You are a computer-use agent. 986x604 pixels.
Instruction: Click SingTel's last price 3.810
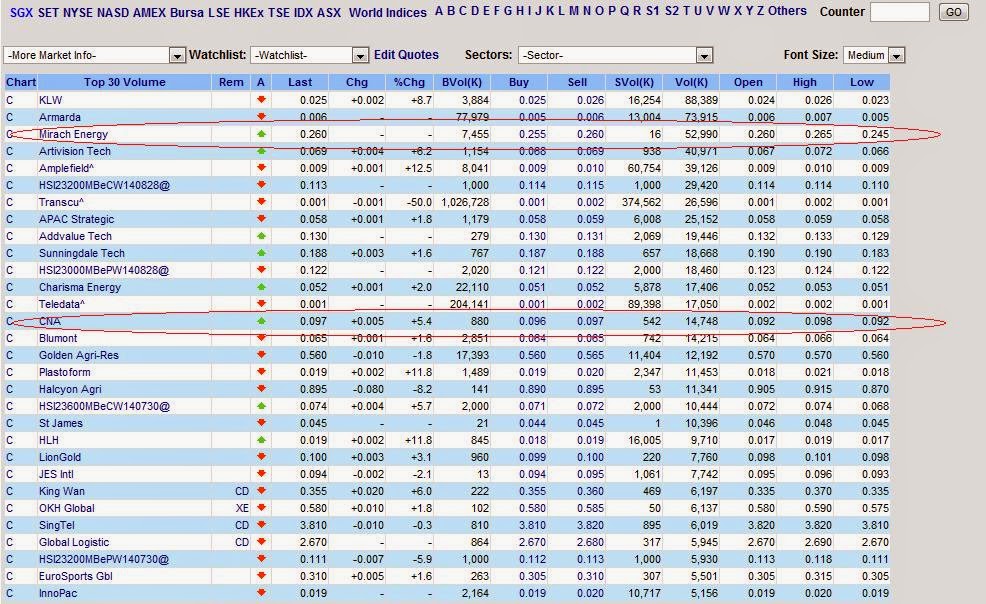click(x=313, y=525)
